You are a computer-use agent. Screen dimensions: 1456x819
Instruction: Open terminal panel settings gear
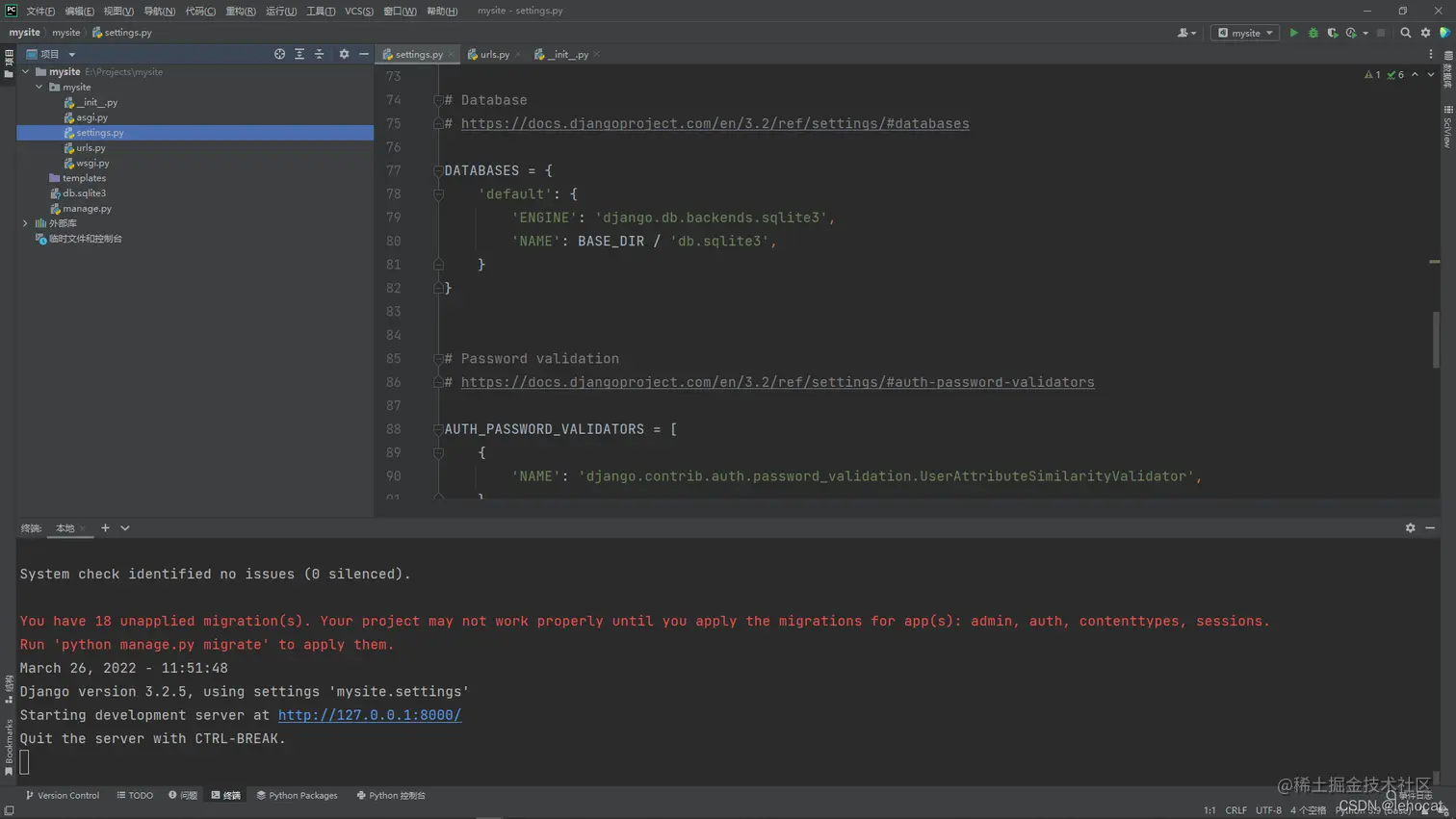[1410, 528]
